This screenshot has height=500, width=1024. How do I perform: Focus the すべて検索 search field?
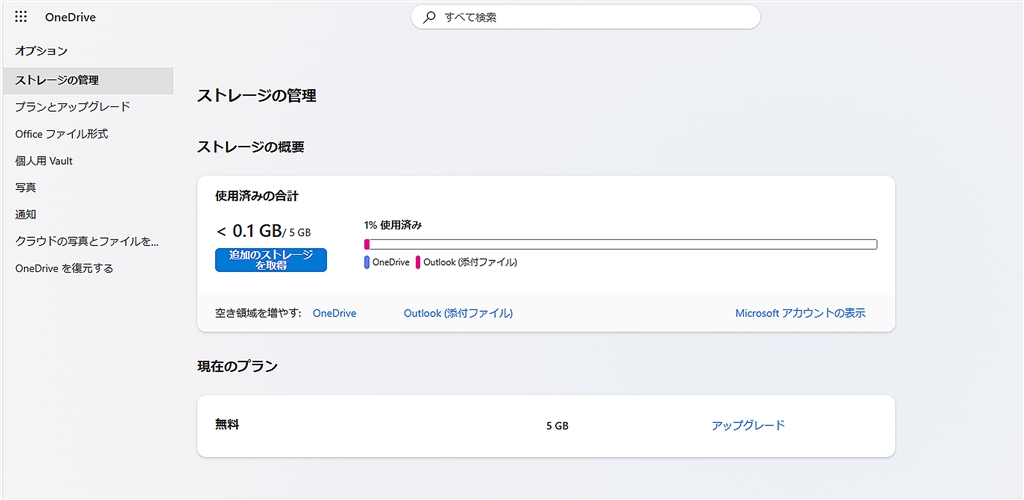pos(585,18)
